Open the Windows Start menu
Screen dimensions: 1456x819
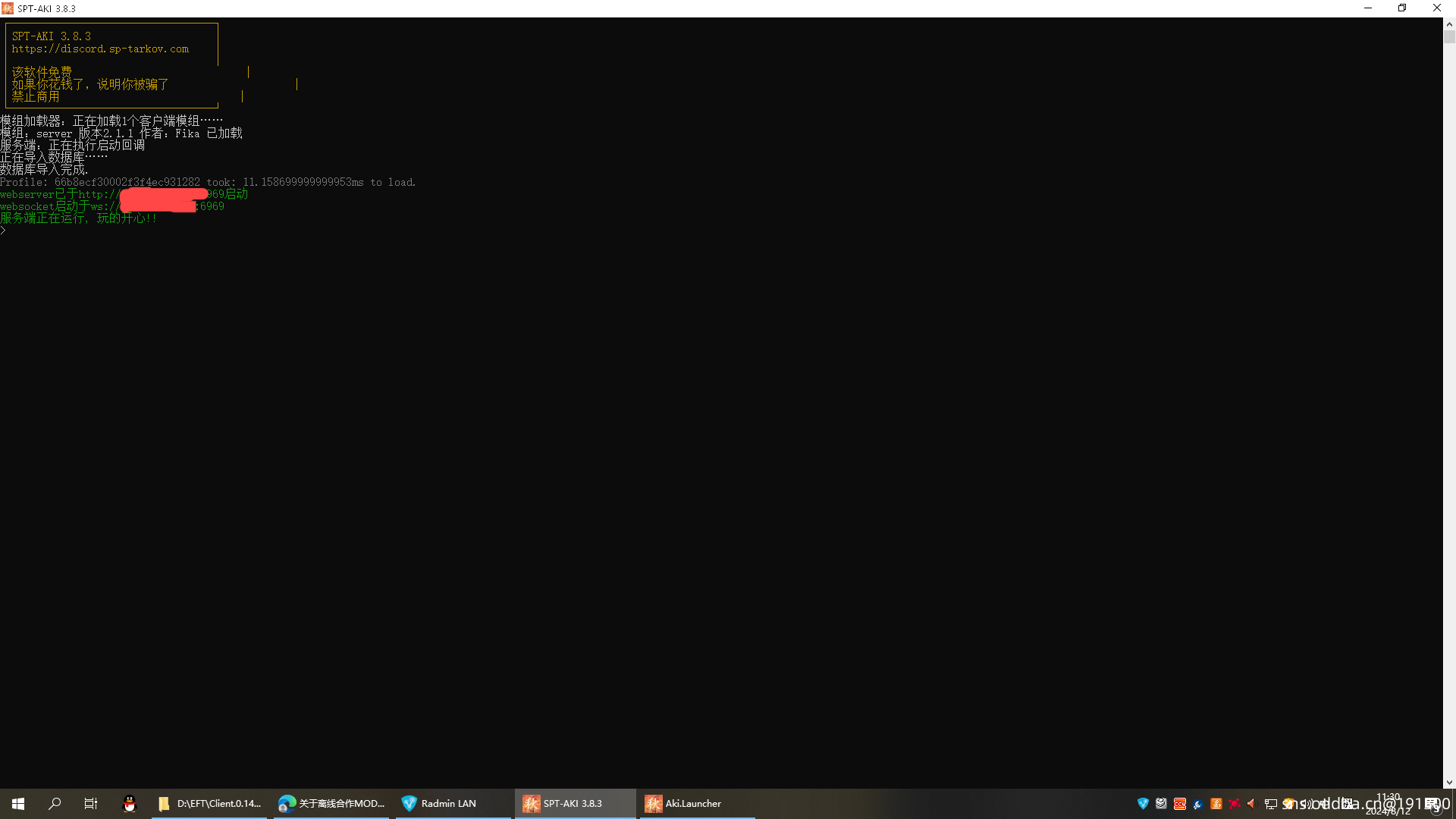(18, 804)
